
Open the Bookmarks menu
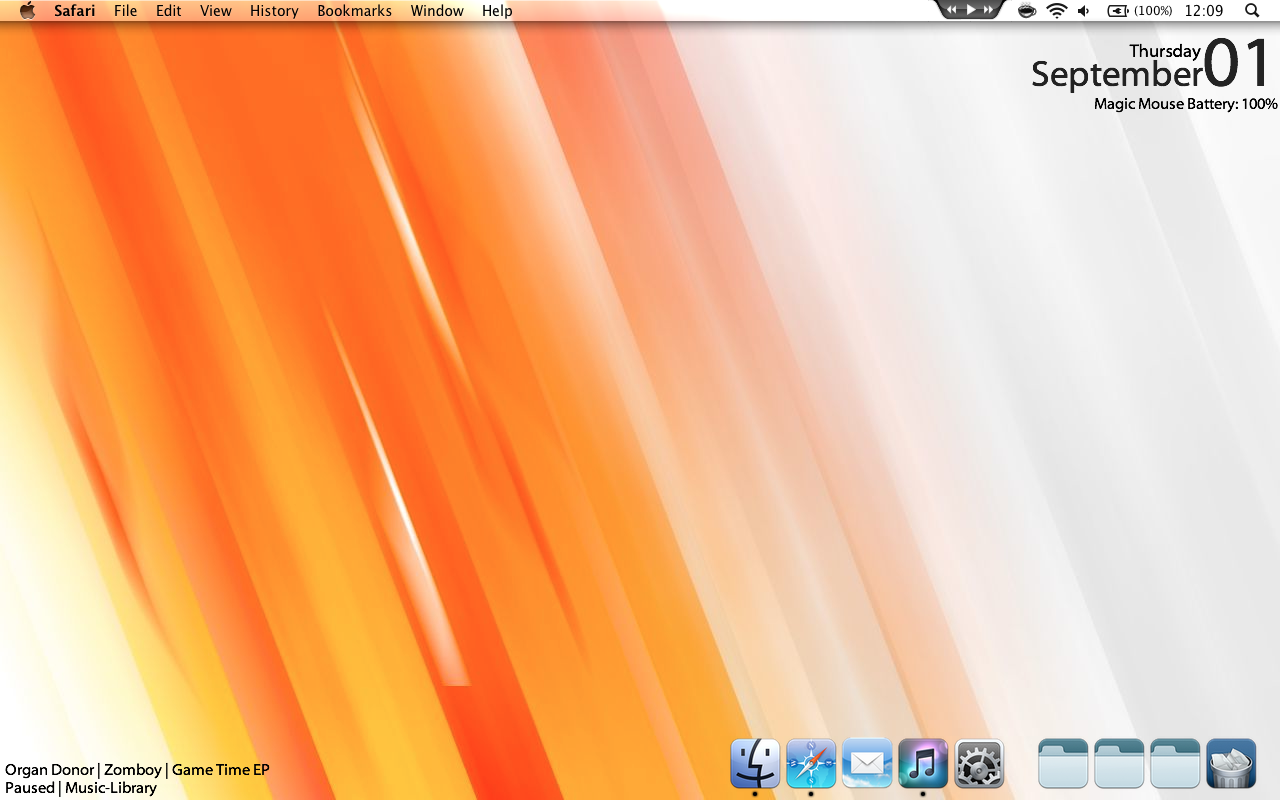tap(355, 11)
